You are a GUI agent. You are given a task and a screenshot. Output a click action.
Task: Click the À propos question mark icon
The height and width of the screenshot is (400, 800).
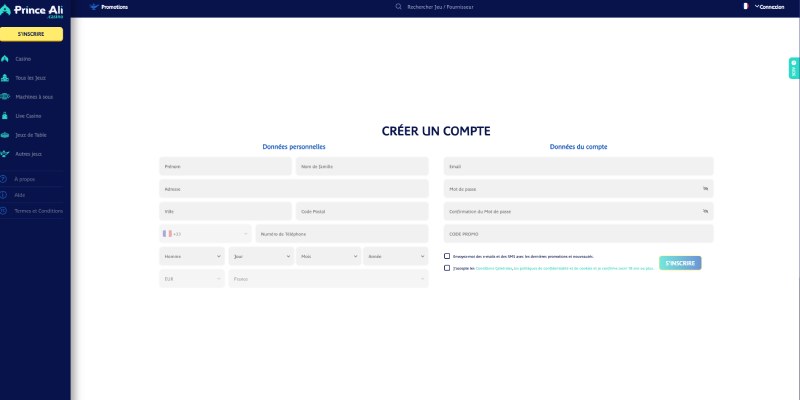click(3, 179)
